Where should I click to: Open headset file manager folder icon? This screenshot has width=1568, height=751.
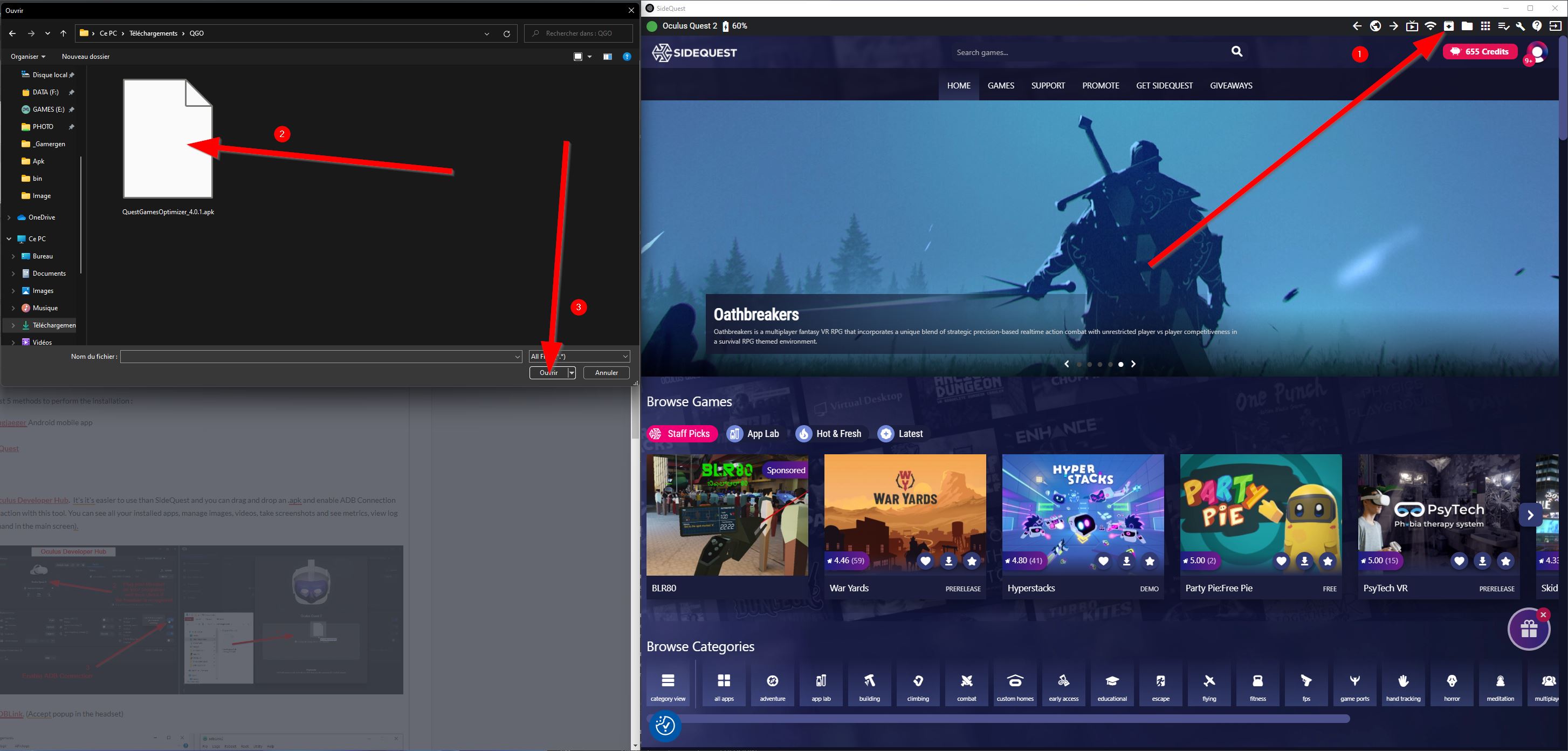point(1467,26)
